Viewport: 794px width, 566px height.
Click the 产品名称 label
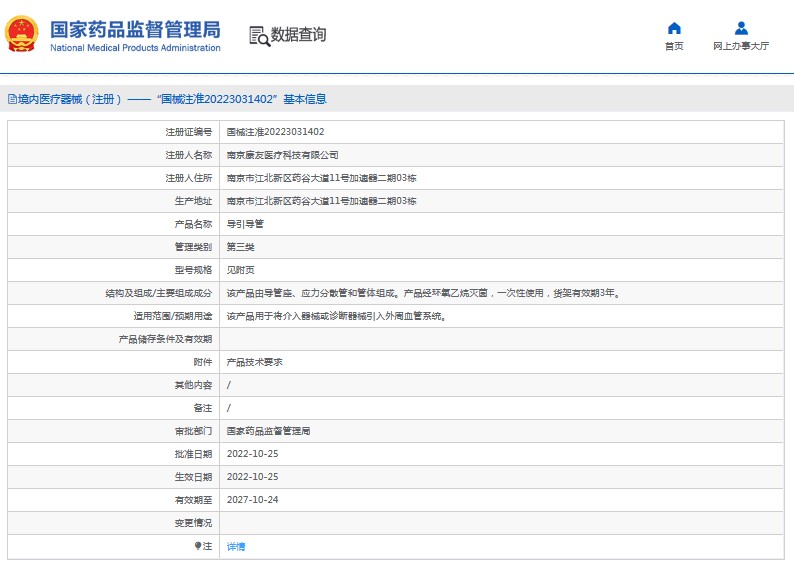[x=193, y=224]
